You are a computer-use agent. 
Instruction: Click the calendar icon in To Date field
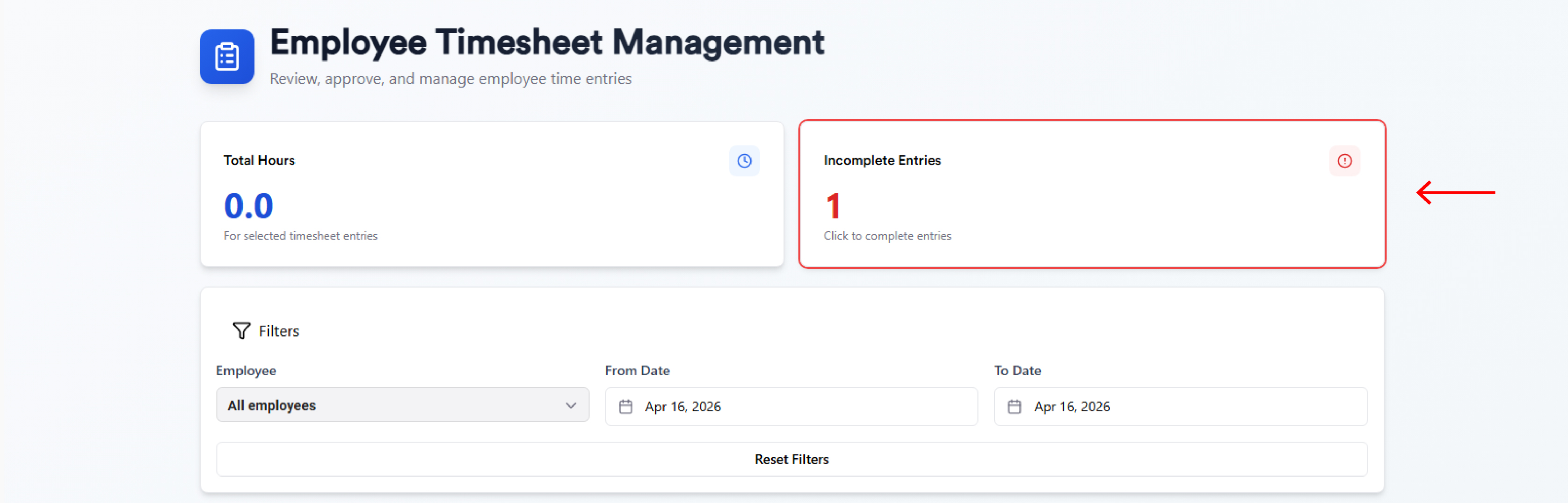click(x=1014, y=406)
